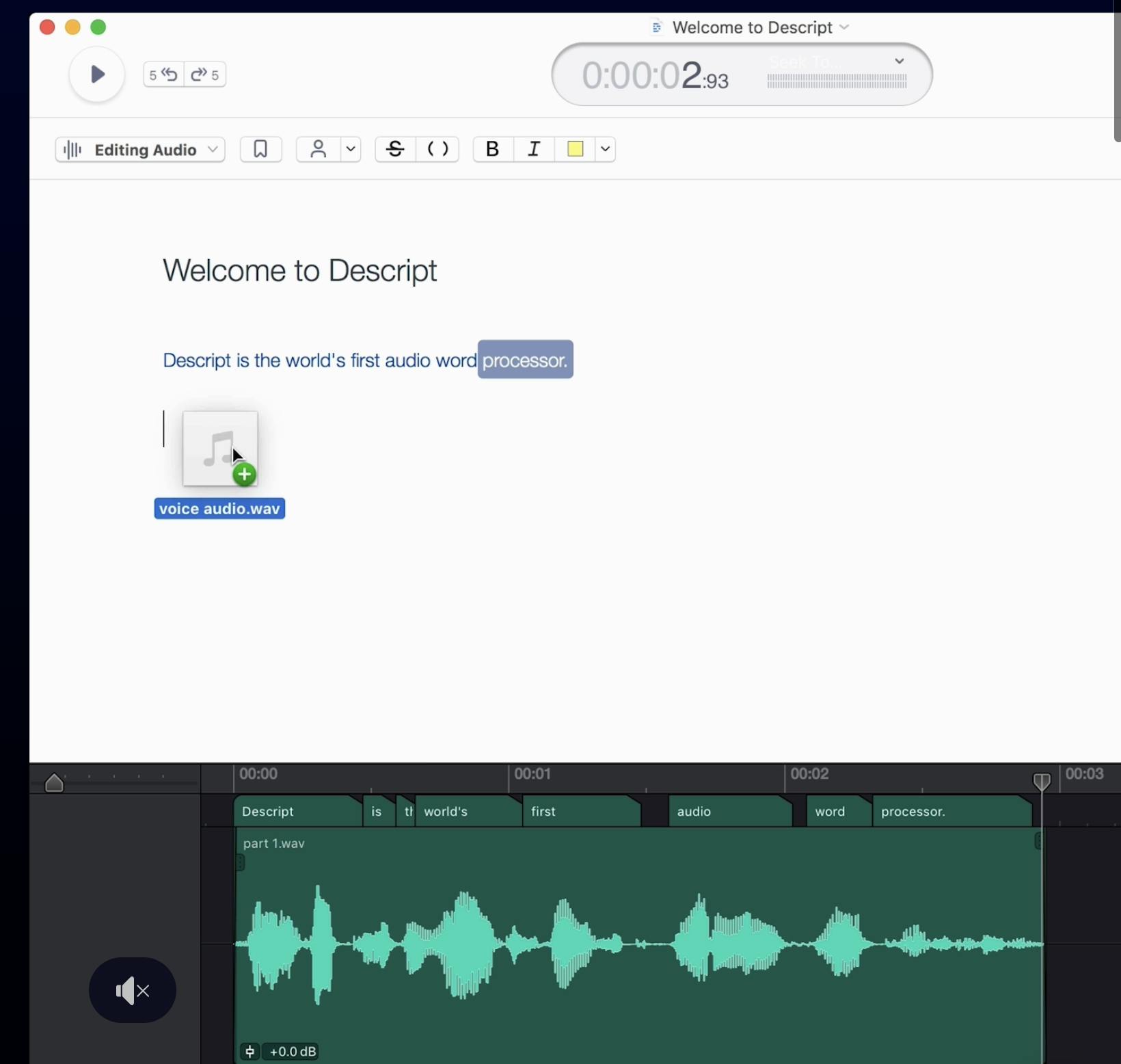
Task: Click the +0.0 dB clip gain value
Action: point(293,1051)
